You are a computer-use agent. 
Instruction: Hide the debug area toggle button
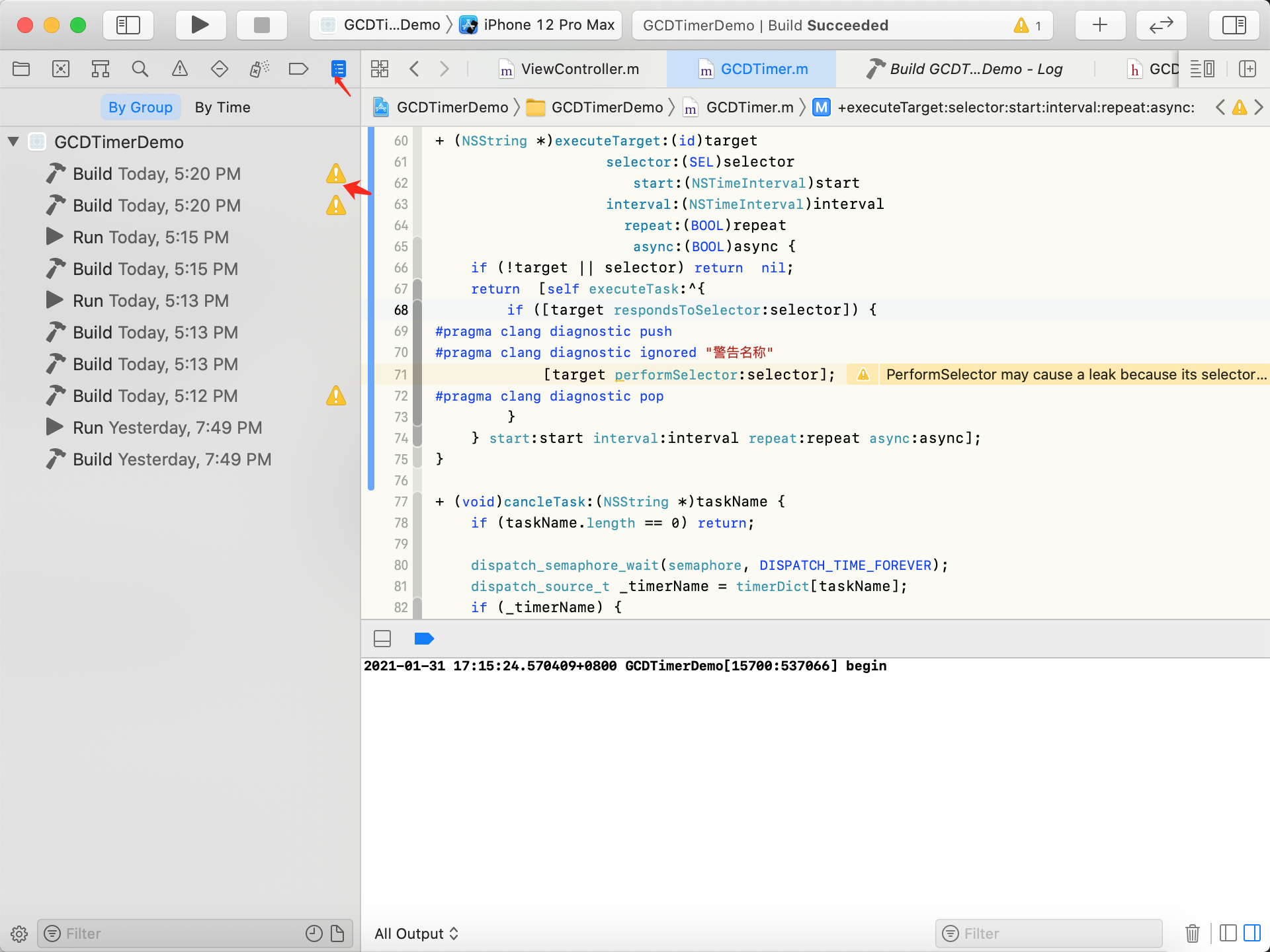coord(382,639)
